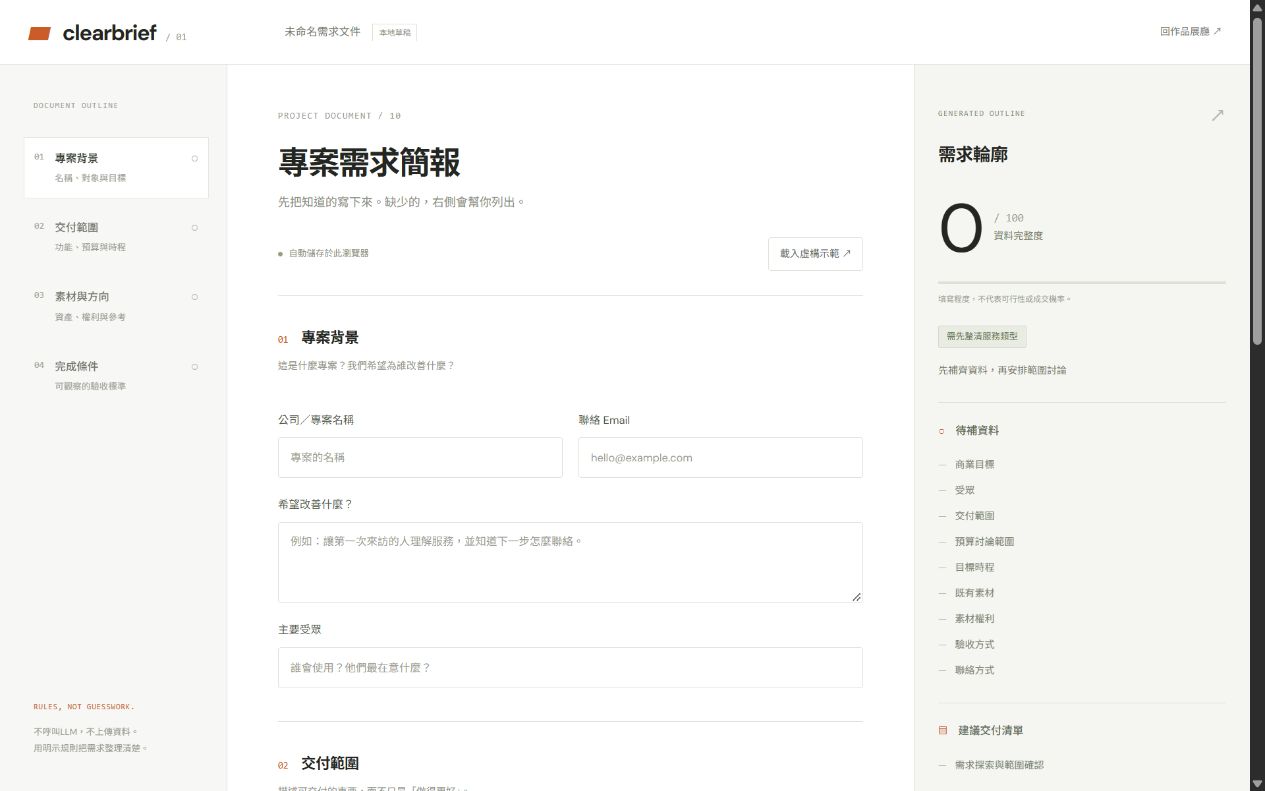The width and height of the screenshot is (1265, 791).
Task: Click the 載入虛構示範 button
Action: pyautogui.click(x=815, y=254)
